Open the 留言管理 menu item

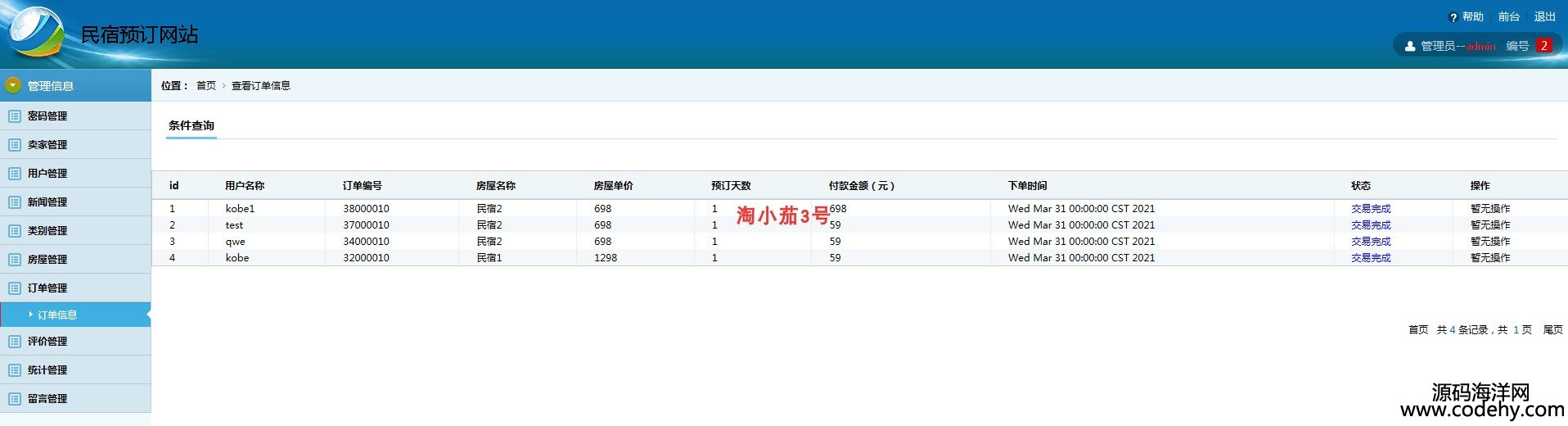click(x=47, y=399)
